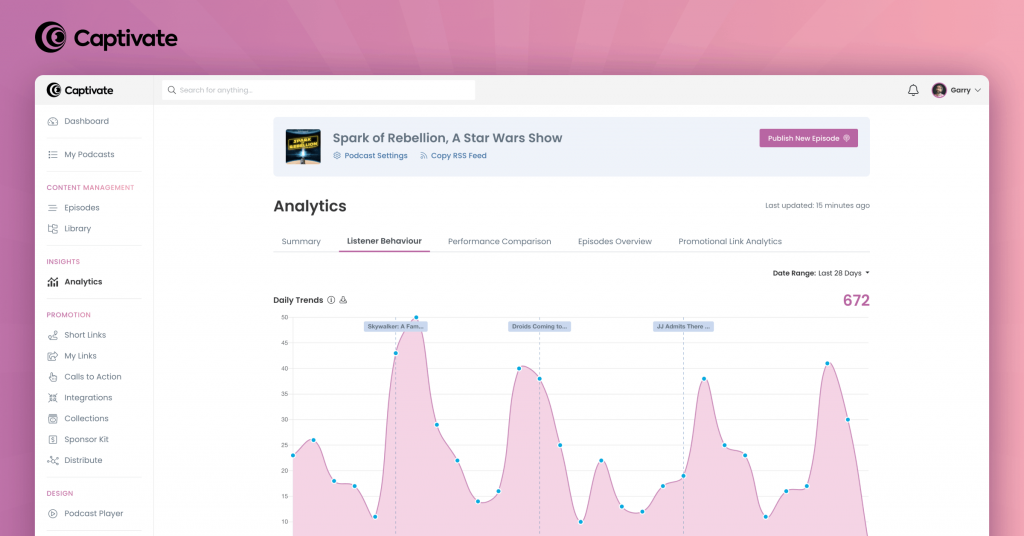This screenshot has width=1024, height=536.
Task: Click the Search for anything field
Action: click(x=318, y=90)
